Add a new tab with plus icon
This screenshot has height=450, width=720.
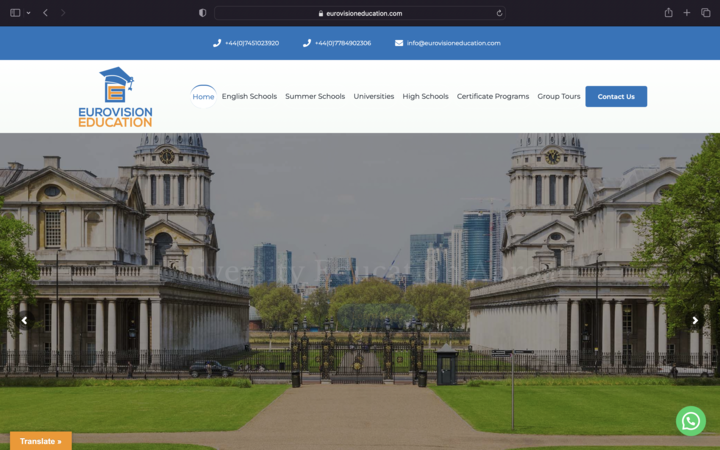click(x=686, y=13)
